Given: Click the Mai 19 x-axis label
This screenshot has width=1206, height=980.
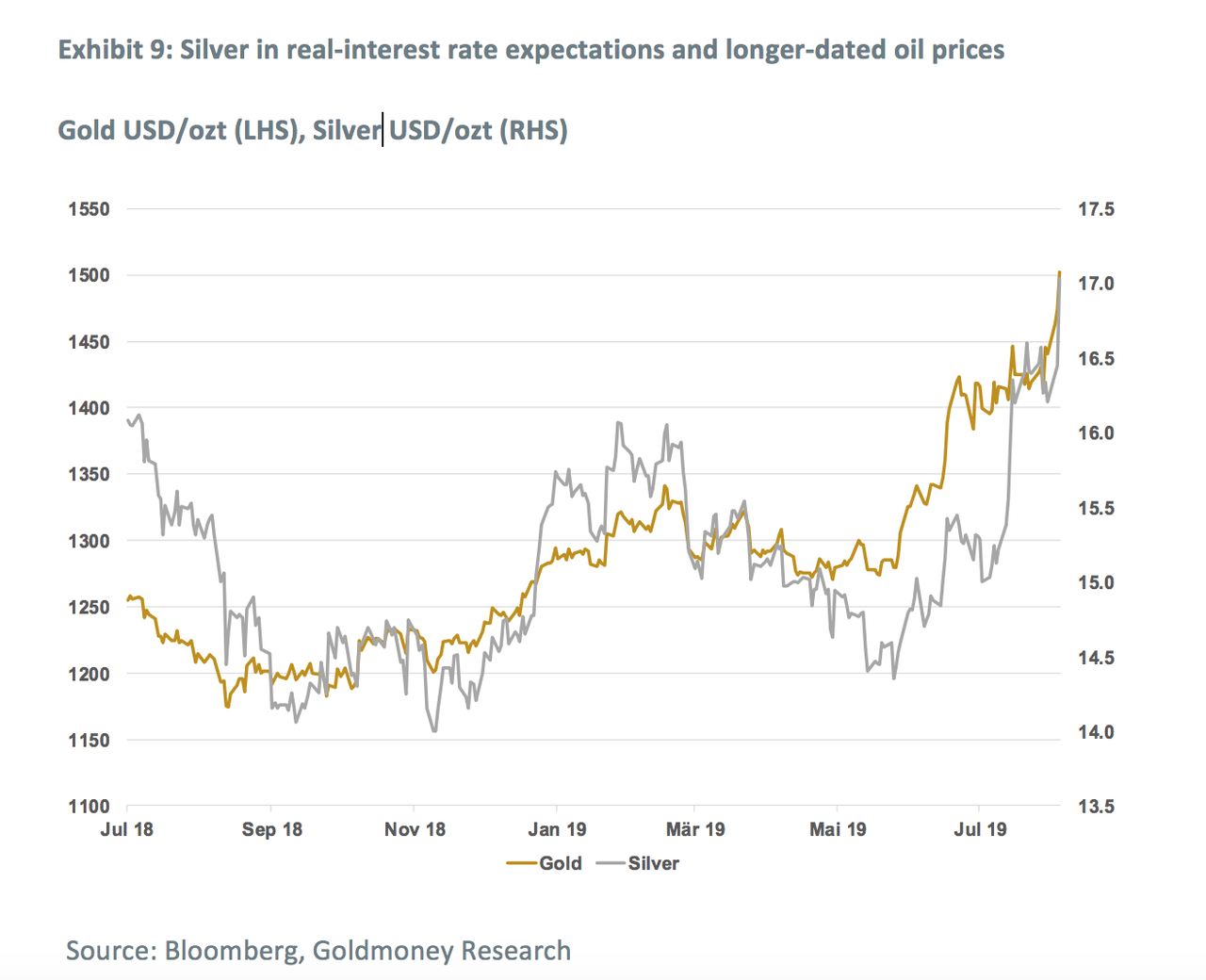Looking at the screenshot, I should (838, 829).
